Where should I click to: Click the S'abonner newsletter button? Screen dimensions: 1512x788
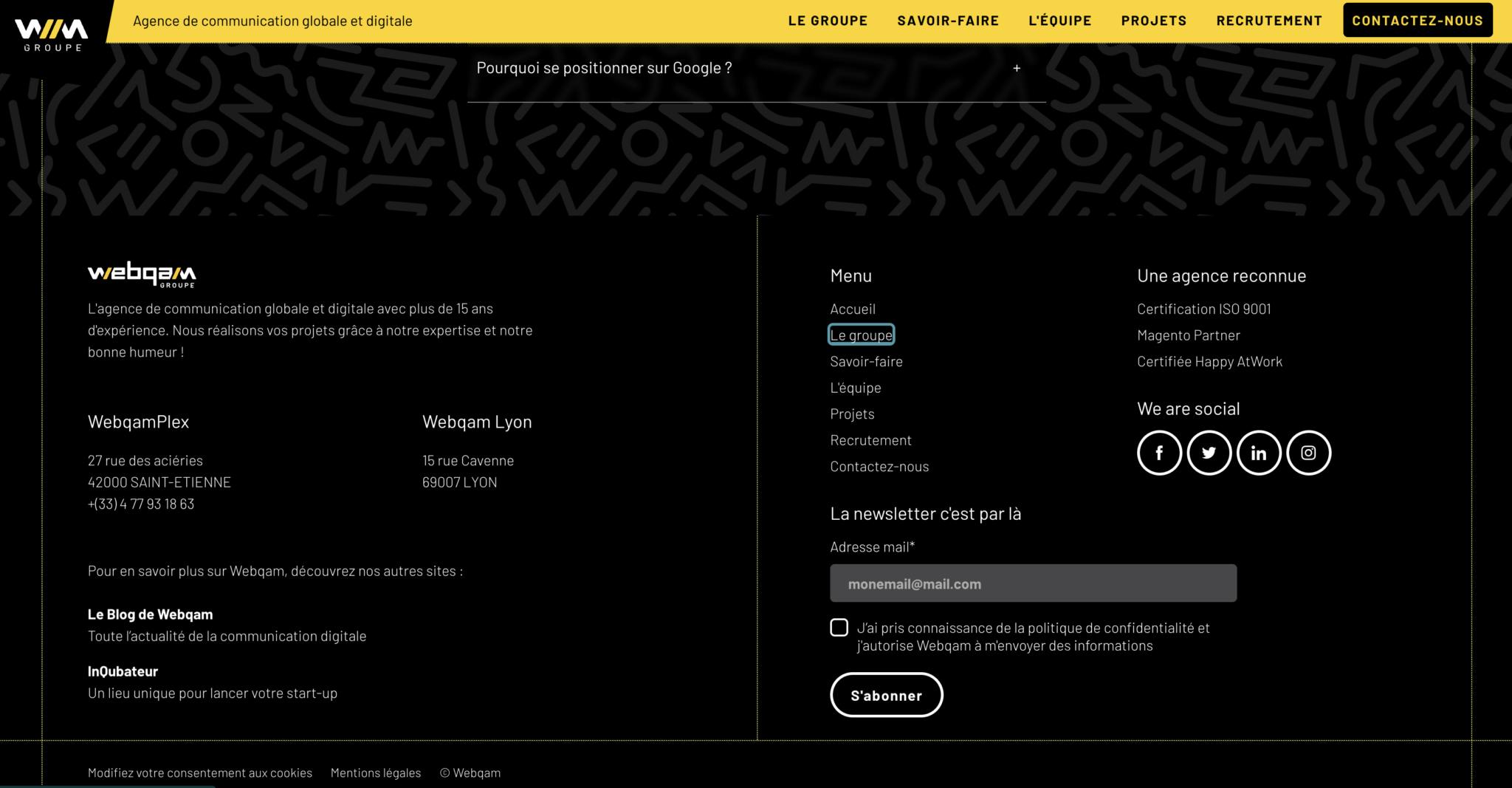(x=886, y=695)
